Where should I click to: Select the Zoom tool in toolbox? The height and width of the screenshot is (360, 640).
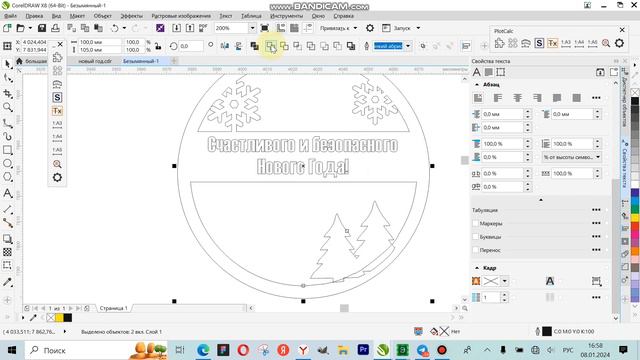point(7,107)
